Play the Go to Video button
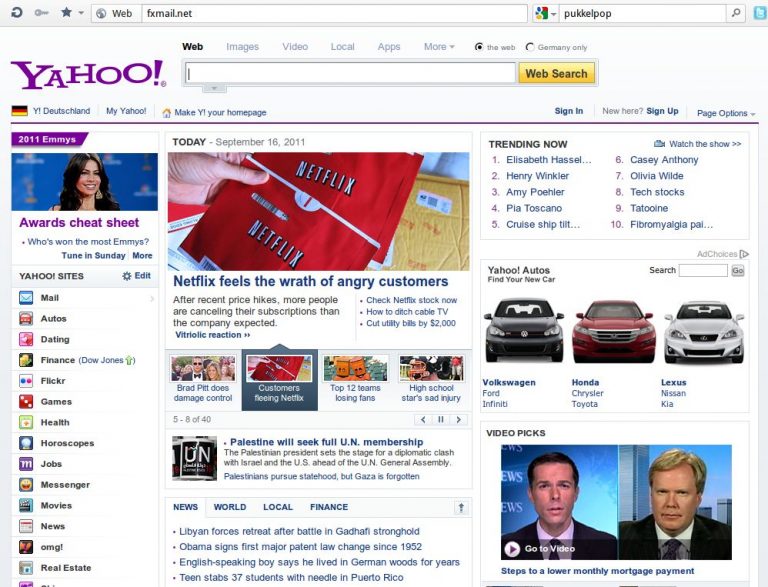The height and width of the screenshot is (587, 768). coord(512,549)
